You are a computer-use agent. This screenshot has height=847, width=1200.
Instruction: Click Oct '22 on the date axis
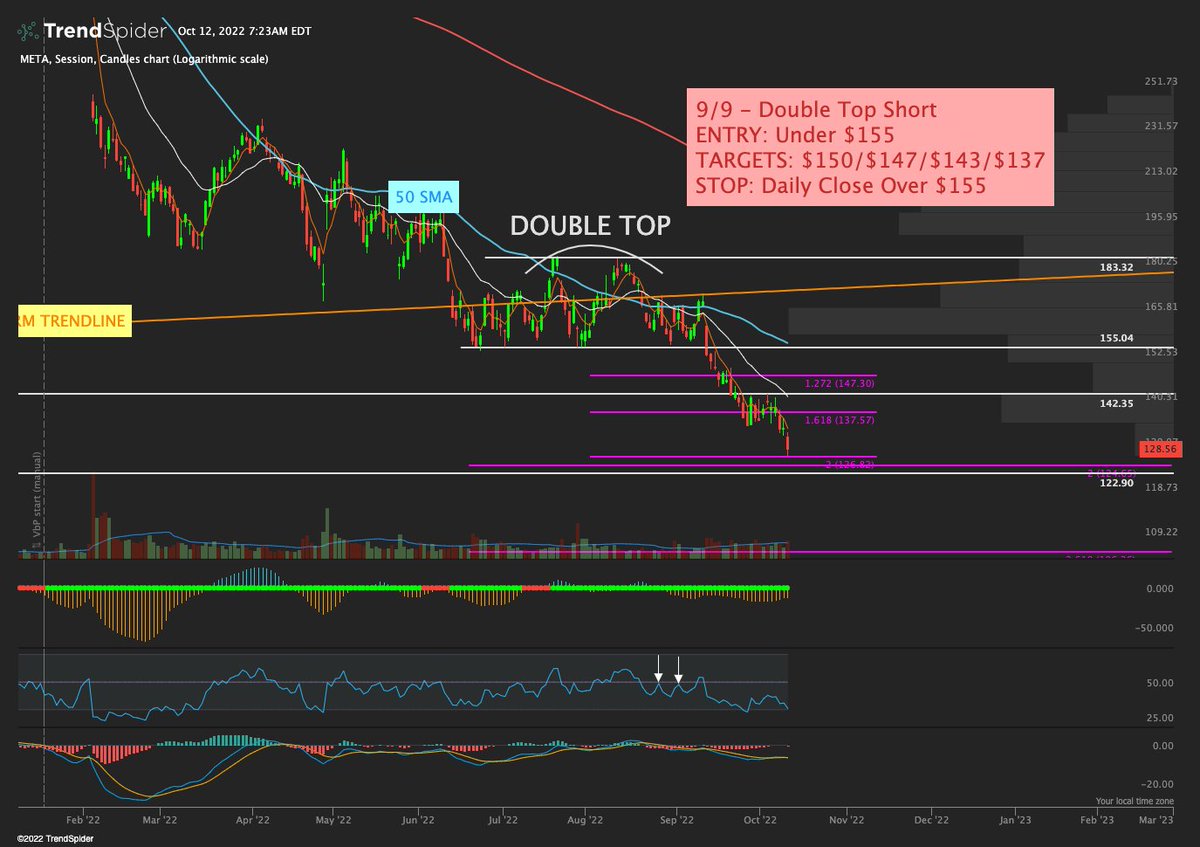761,819
